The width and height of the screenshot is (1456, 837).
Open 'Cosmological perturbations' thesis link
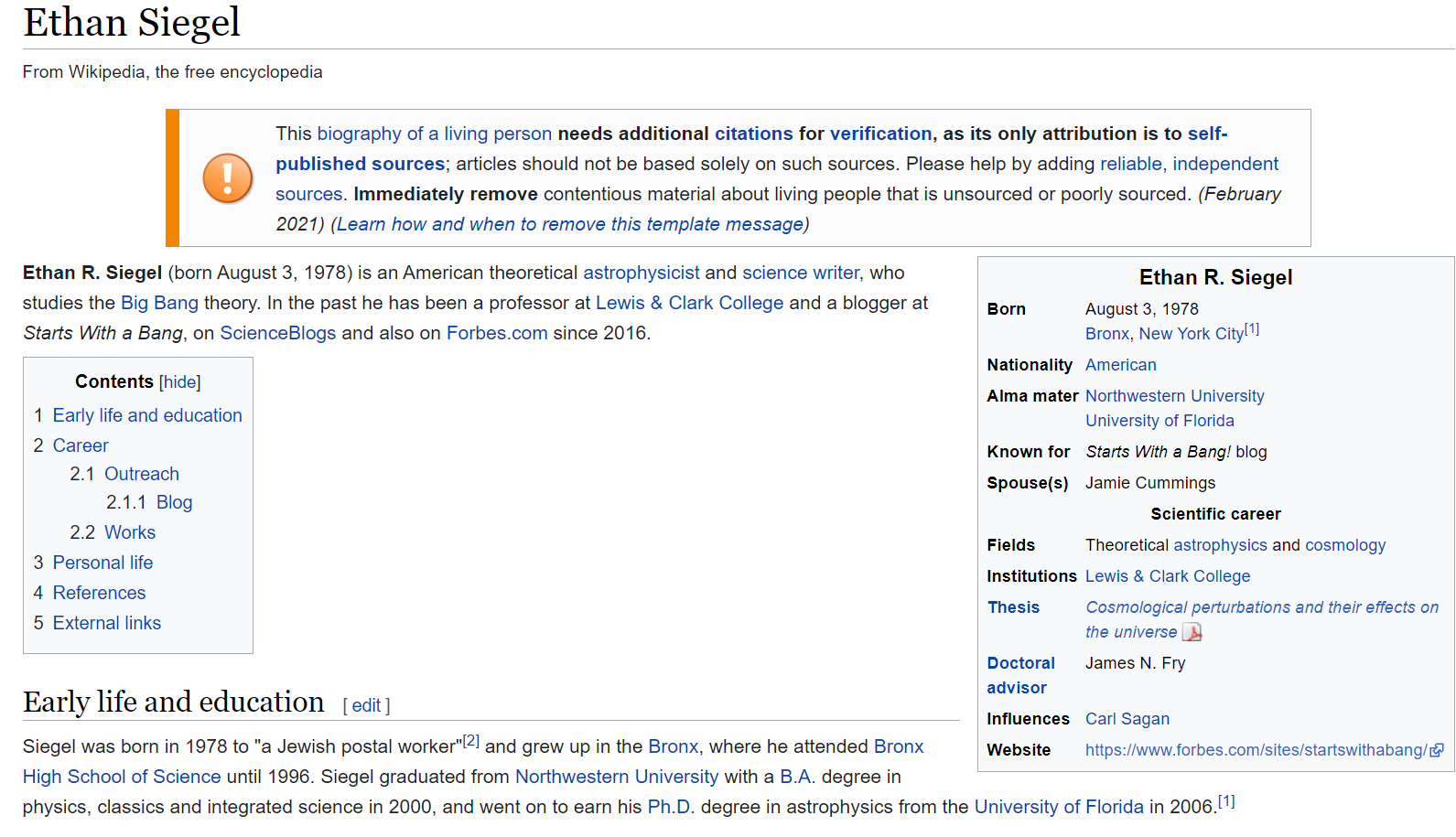(1262, 619)
